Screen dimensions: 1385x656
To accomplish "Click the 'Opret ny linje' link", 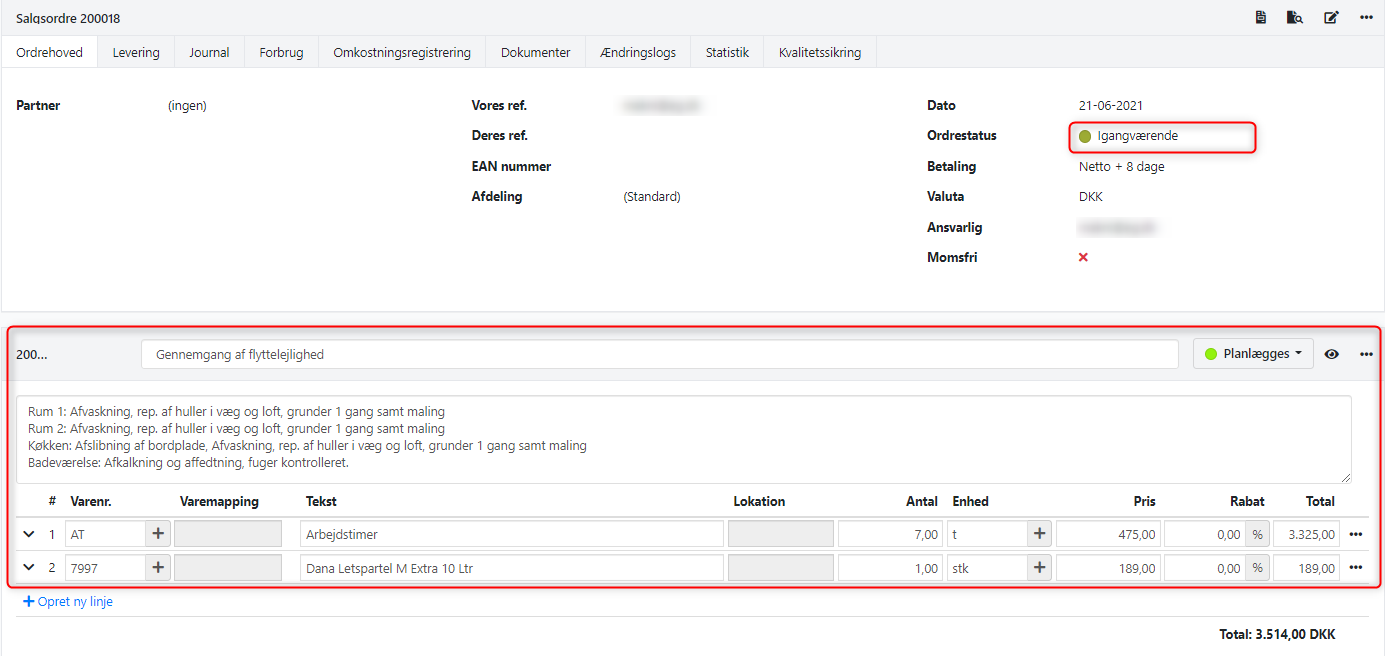I will (x=68, y=602).
